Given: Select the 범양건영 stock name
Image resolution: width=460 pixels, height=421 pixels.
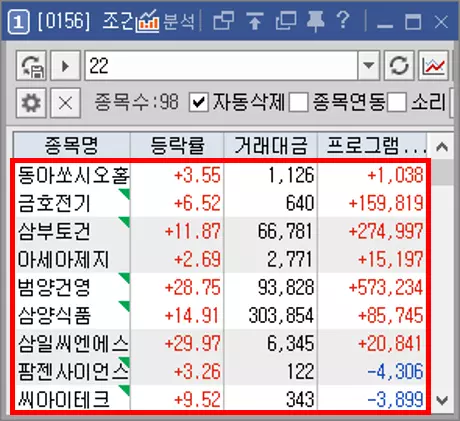Looking at the screenshot, I should (54, 287).
